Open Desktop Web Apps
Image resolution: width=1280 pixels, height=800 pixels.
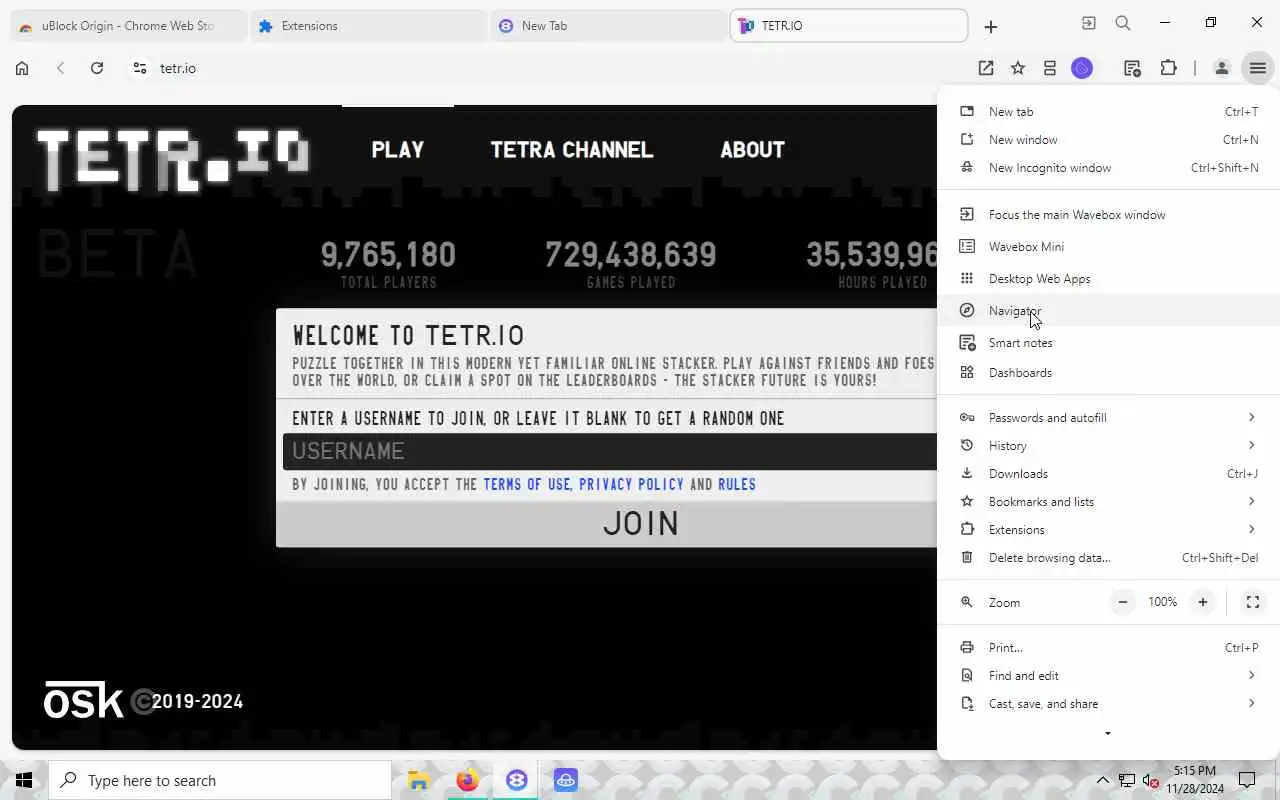pyautogui.click(x=1108, y=279)
